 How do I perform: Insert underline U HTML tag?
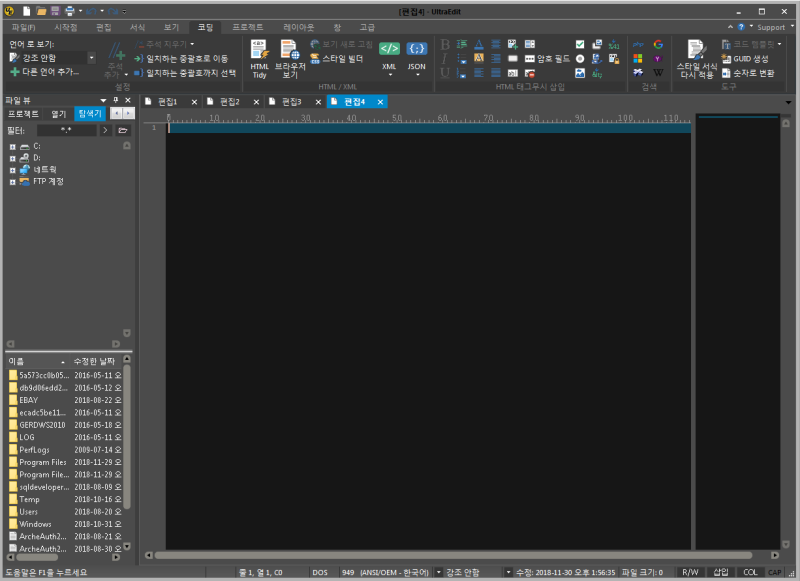point(445,73)
